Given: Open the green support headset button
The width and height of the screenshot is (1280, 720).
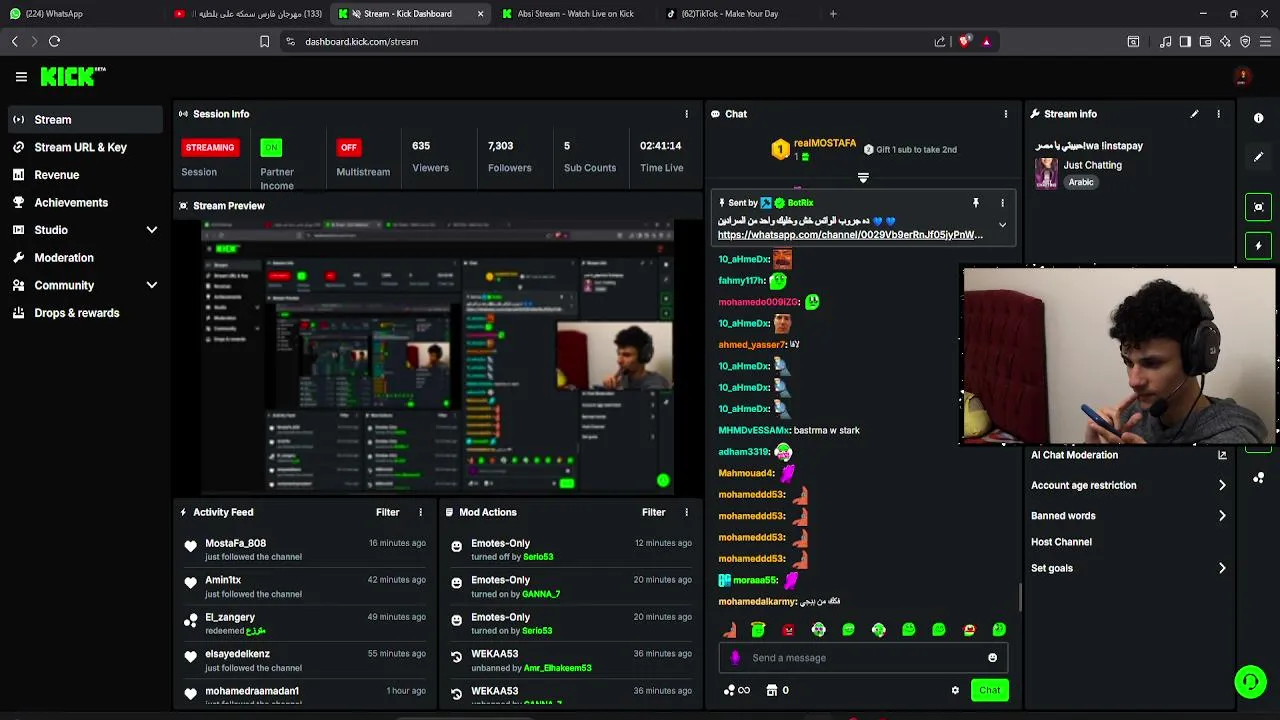Looking at the screenshot, I should pos(1250,682).
